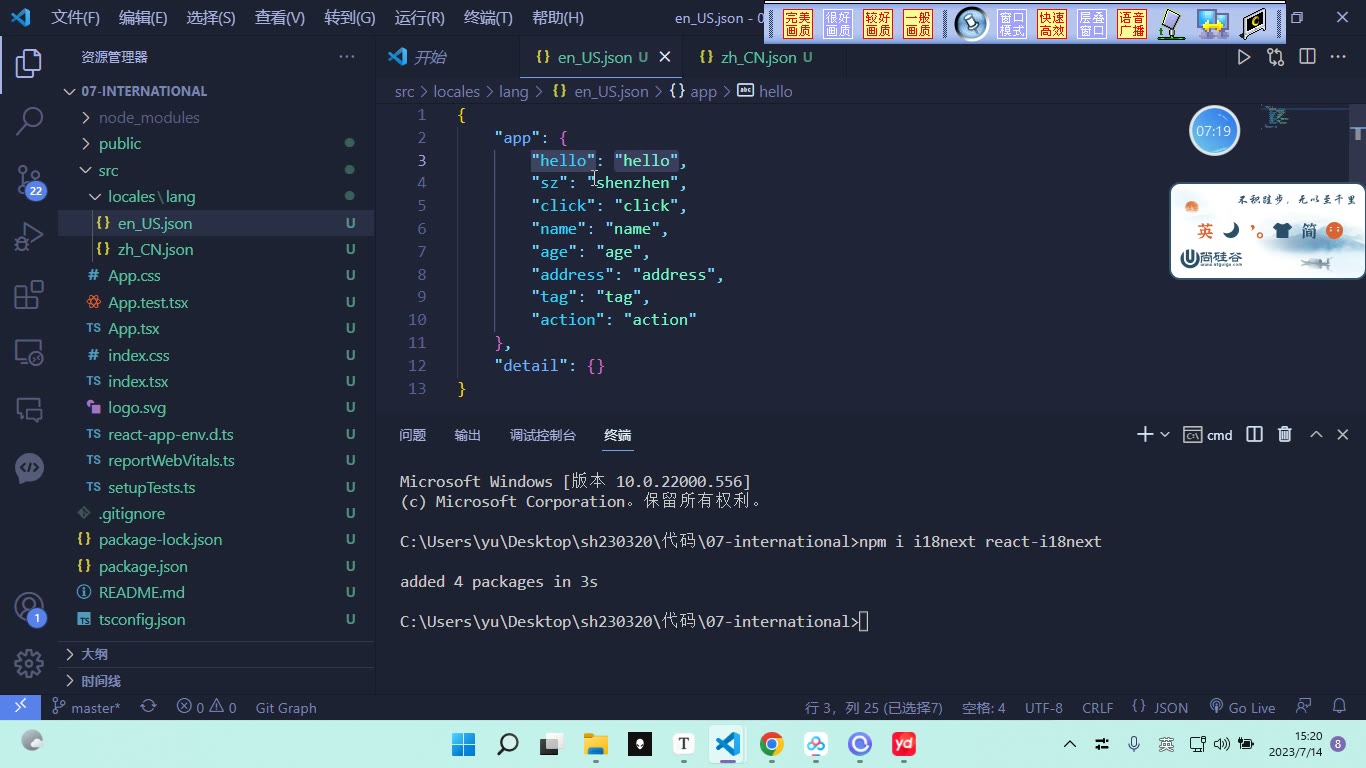Image resolution: width=1366 pixels, height=768 pixels.
Task: Change CRLF end of line setting
Action: pos(1097,707)
